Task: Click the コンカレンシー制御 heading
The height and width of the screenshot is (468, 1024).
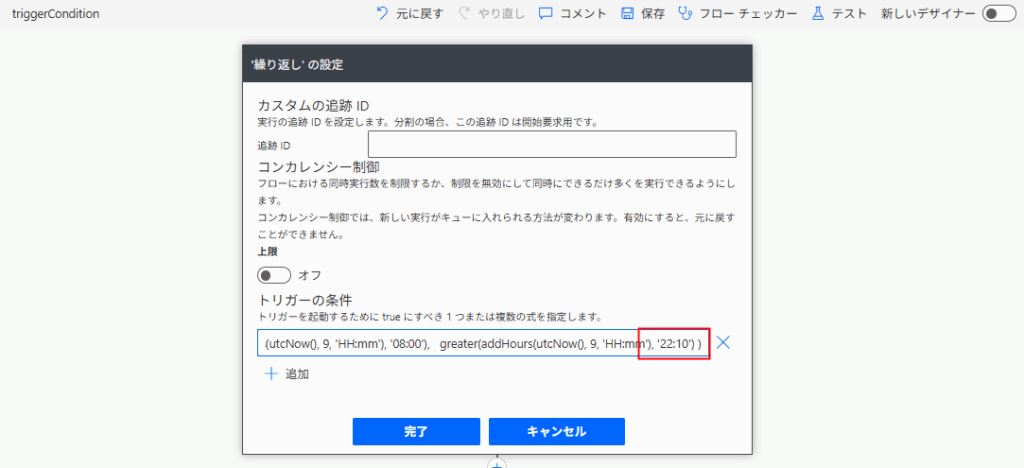Action: click(319, 168)
